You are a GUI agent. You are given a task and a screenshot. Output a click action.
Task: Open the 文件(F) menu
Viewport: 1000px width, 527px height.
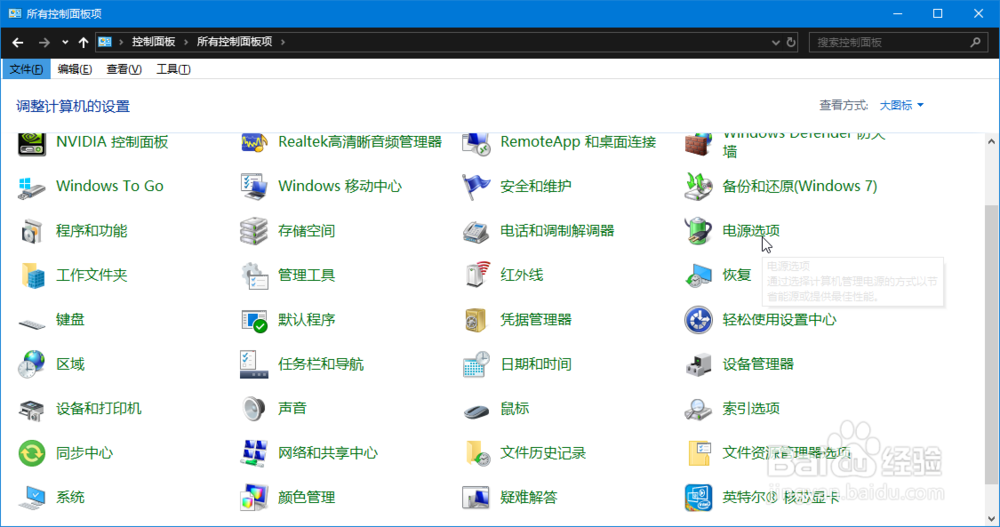point(26,69)
